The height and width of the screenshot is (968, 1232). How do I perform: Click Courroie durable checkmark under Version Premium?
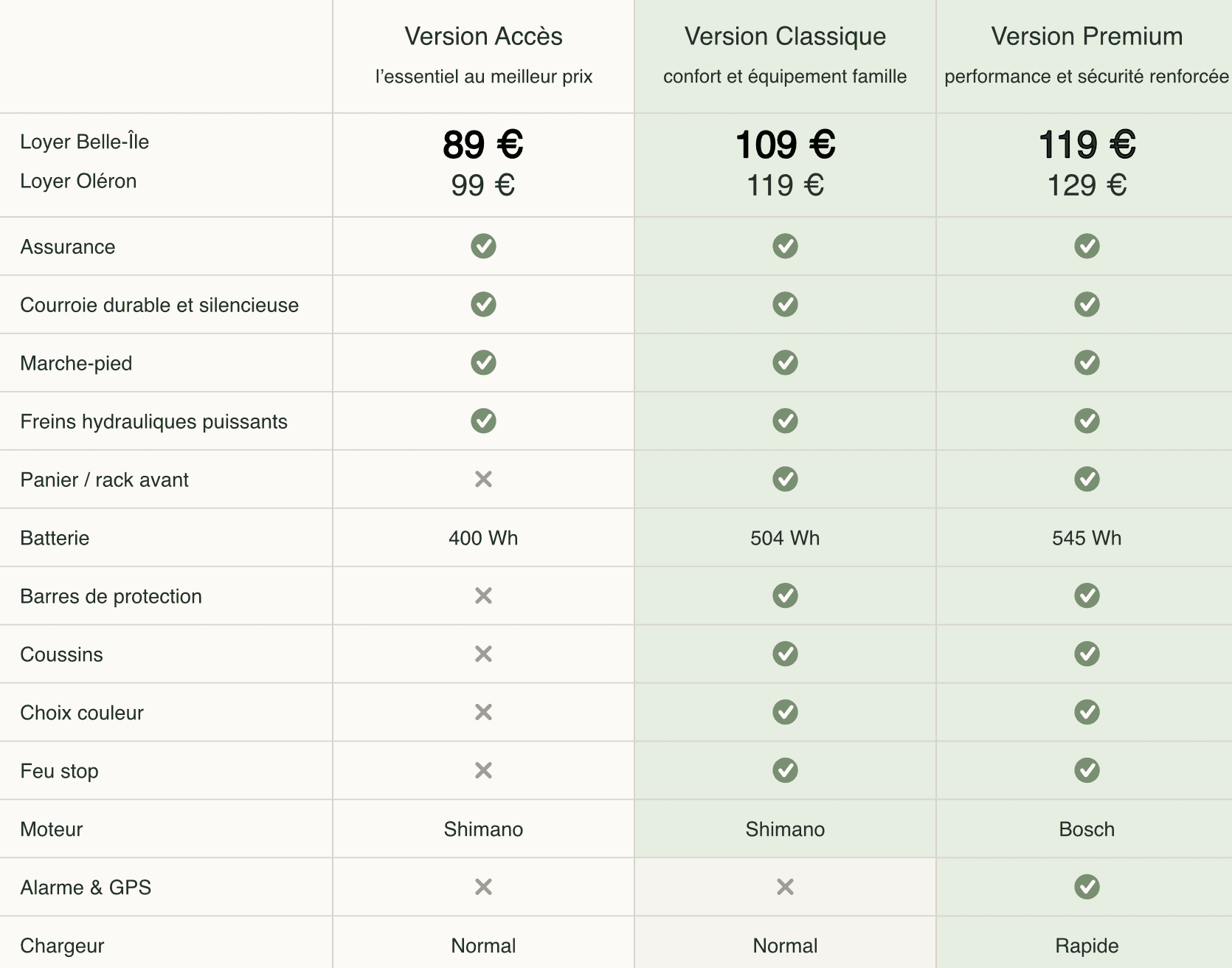click(x=1087, y=305)
